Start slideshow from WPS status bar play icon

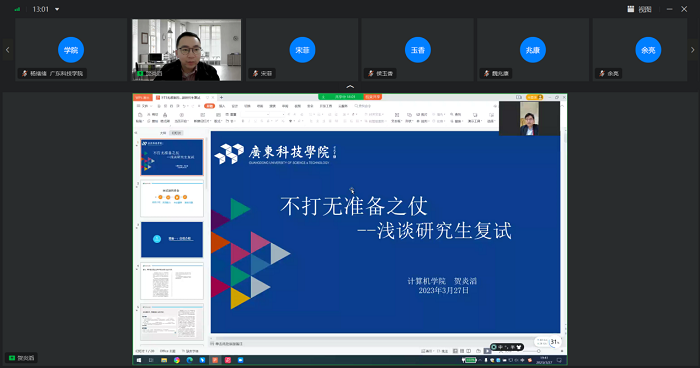click(487, 351)
